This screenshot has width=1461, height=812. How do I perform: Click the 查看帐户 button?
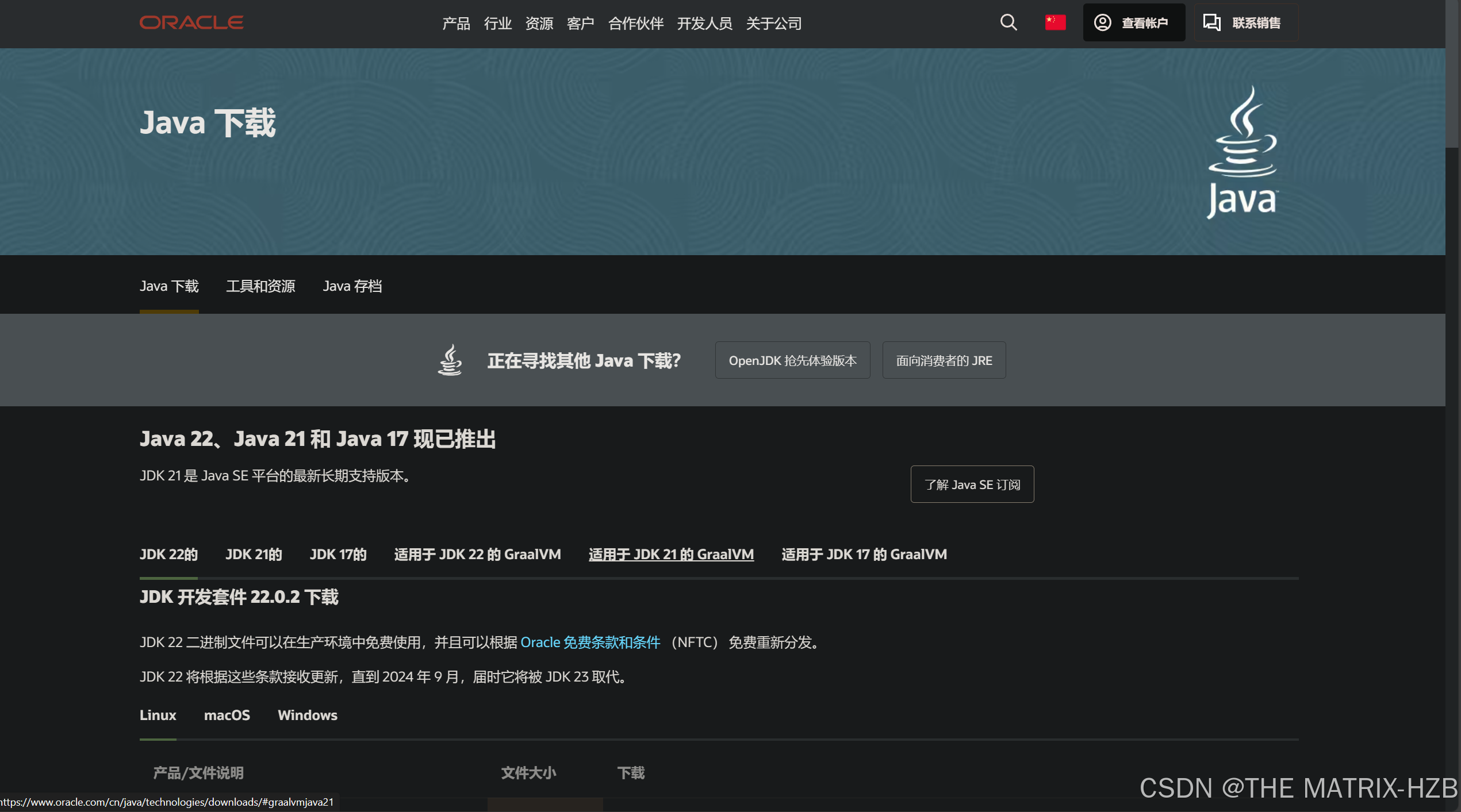pyautogui.click(x=1134, y=22)
